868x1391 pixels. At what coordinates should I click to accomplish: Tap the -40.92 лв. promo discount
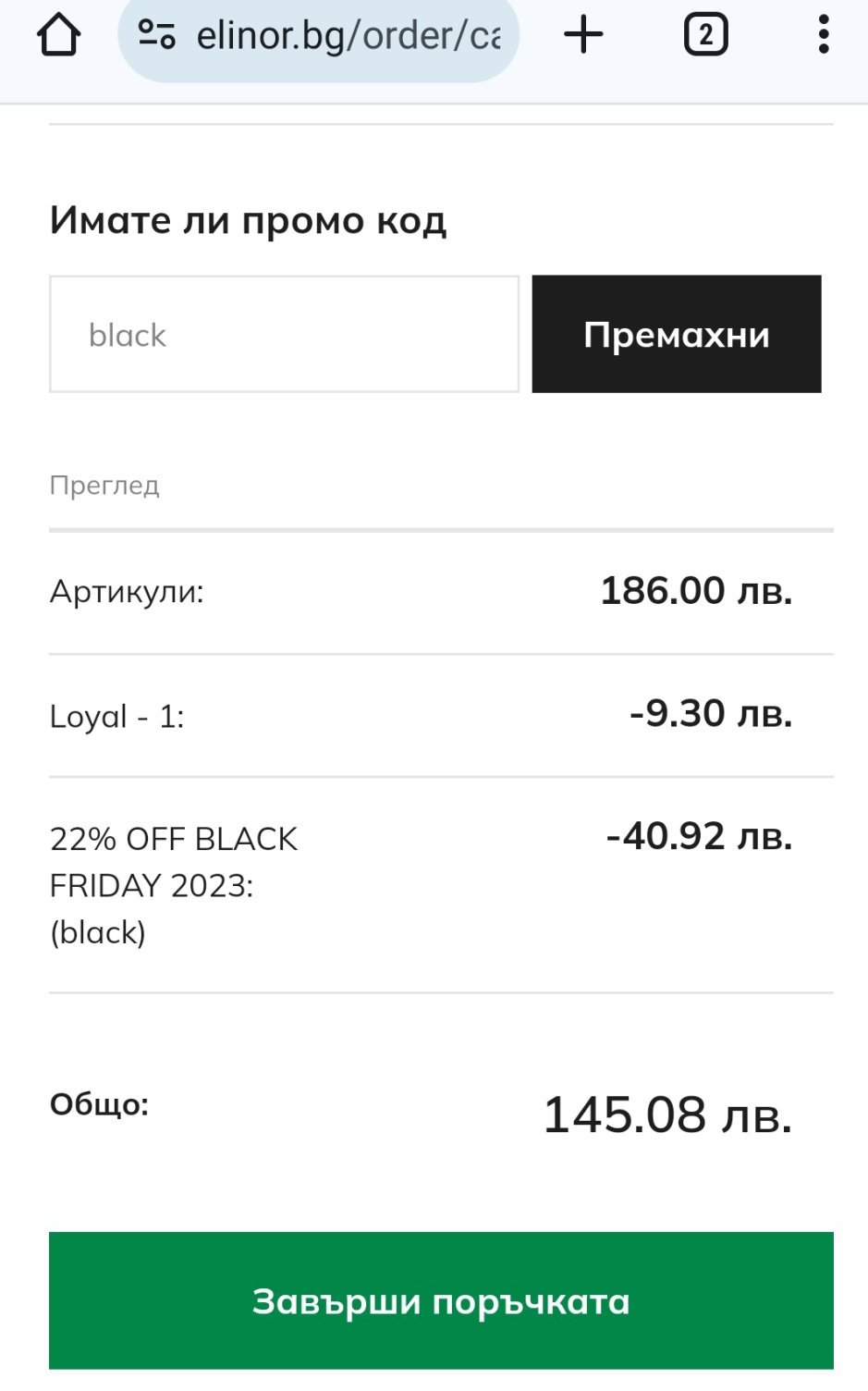[699, 836]
